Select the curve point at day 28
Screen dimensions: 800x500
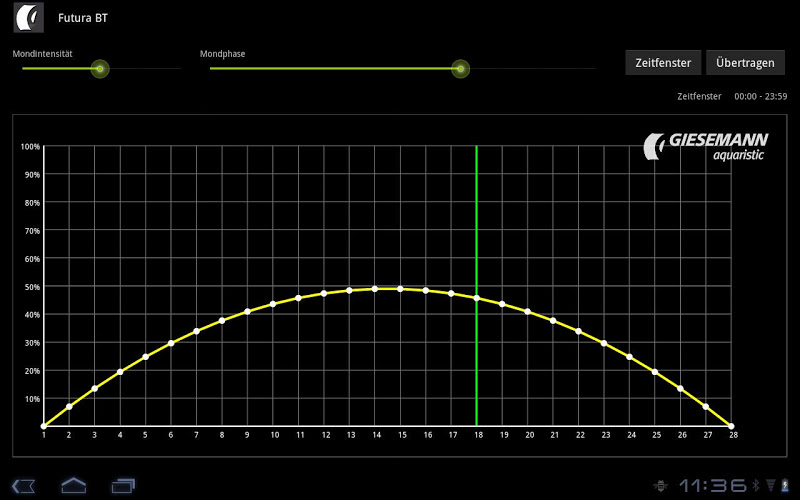point(731,426)
